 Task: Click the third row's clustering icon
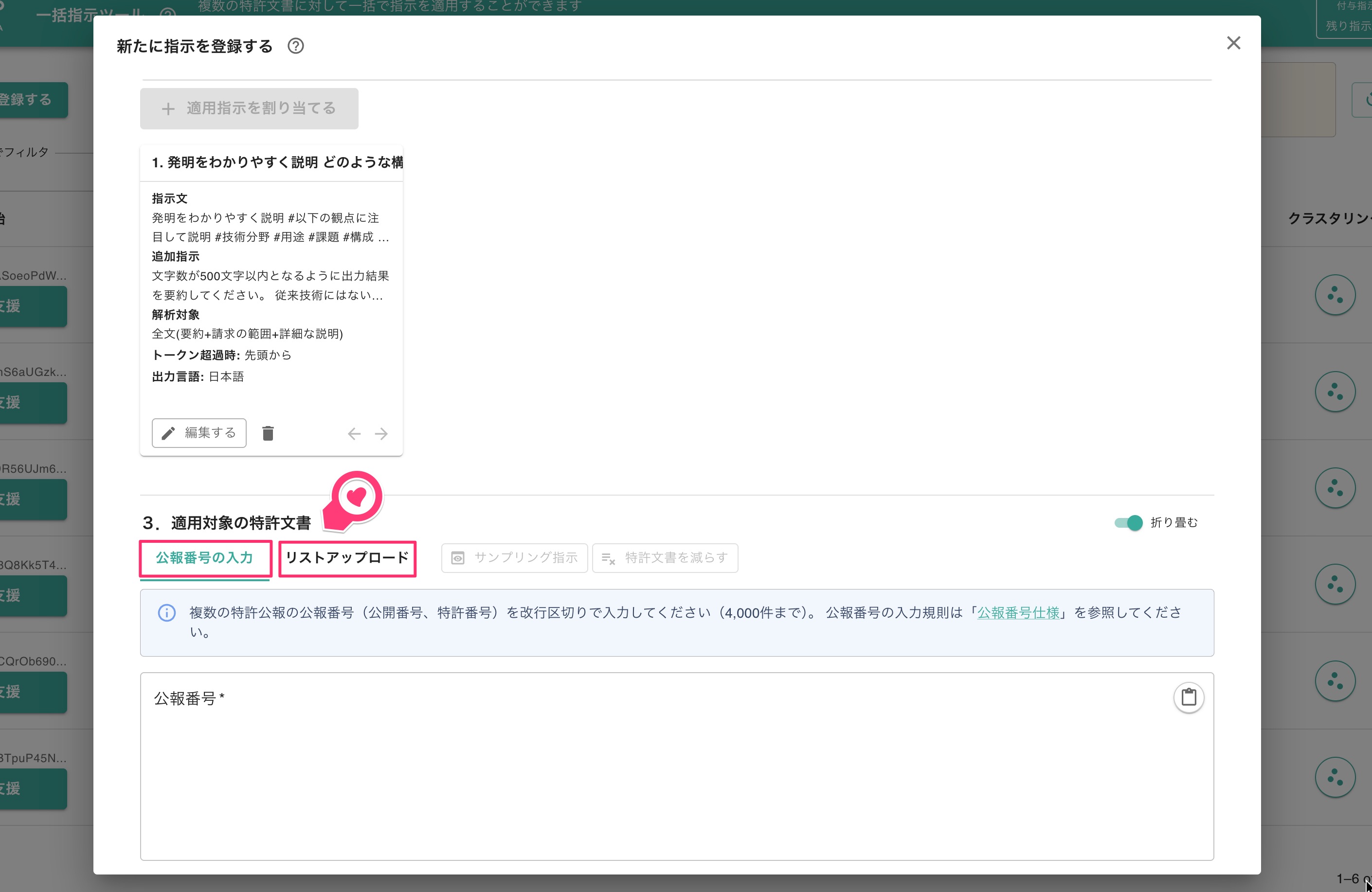click(x=1335, y=488)
